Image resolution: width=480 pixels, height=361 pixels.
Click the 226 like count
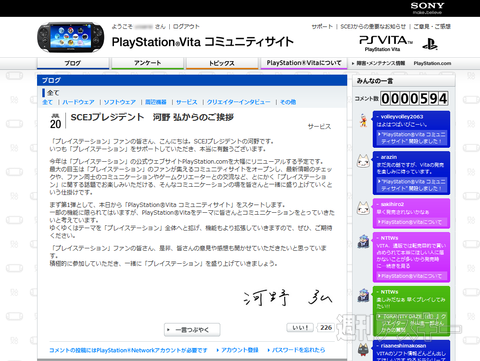(326, 328)
